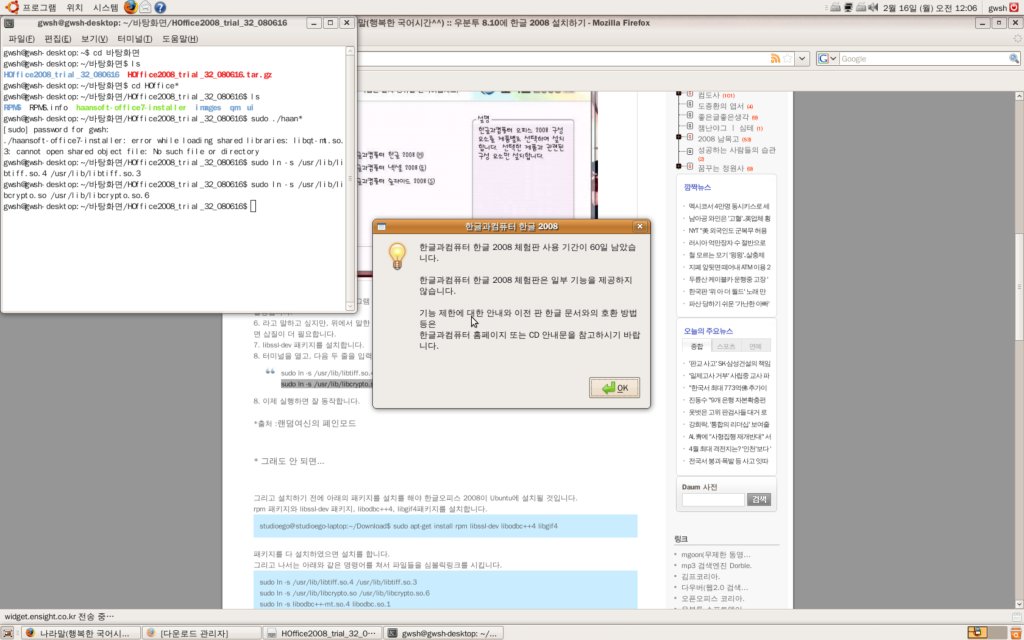The width and height of the screenshot is (1024, 640).
Task: Click Firefox page vertical scrollbar thumb
Action: tap(1018, 286)
